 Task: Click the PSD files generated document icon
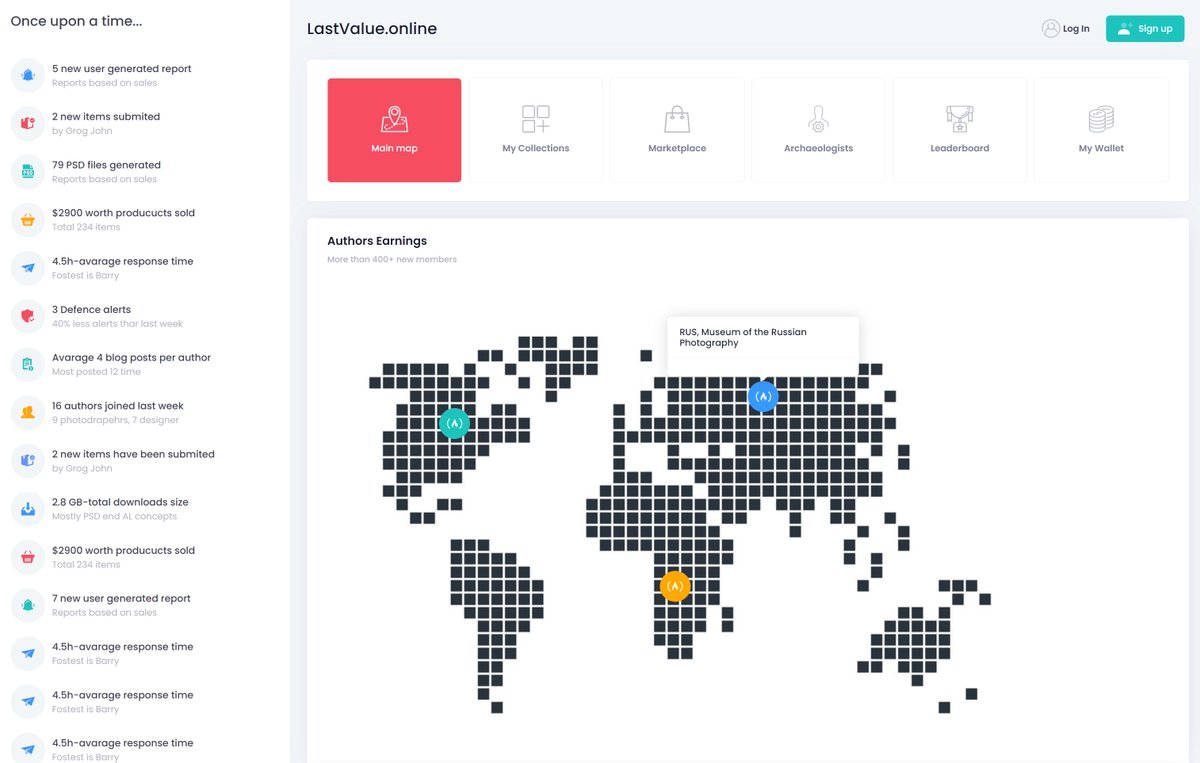[x=27, y=171]
